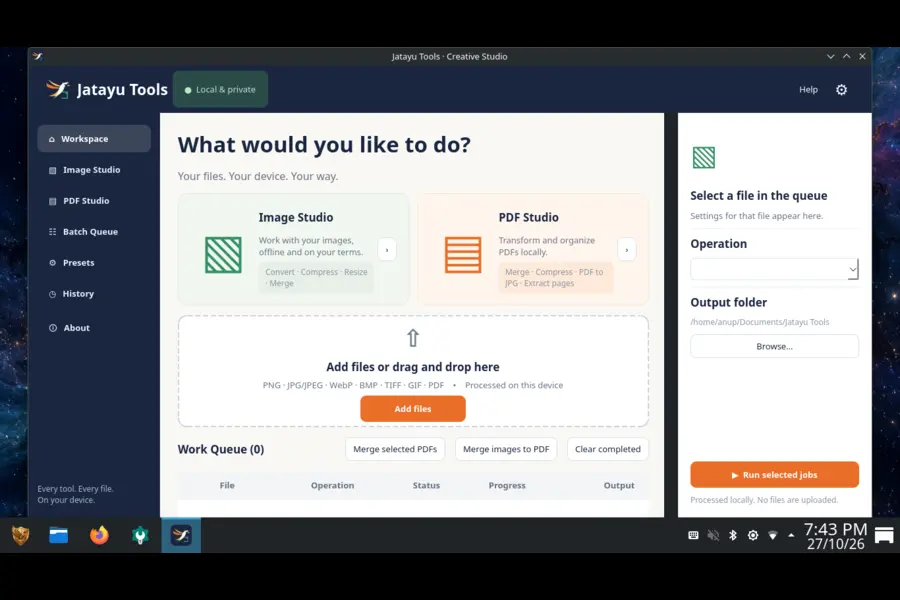This screenshot has width=900, height=600.
Task: Click the 'Local & private' badge
Action: coord(220,90)
